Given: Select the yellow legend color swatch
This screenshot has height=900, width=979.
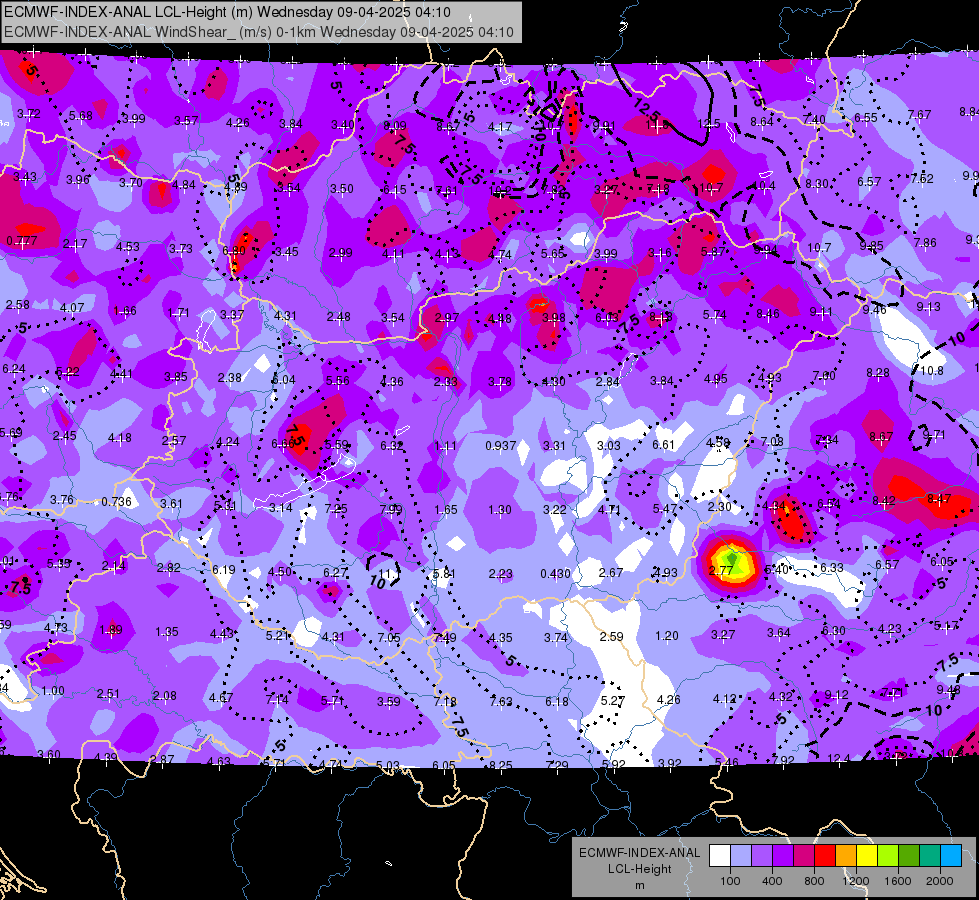Looking at the screenshot, I should pyautogui.click(x=867, y=856).
